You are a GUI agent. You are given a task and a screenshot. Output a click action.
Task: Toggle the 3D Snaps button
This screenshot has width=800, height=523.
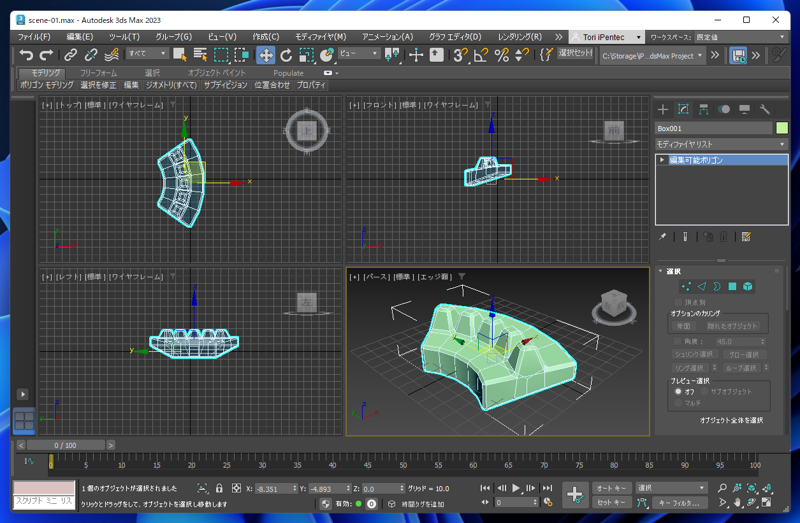click(460, 55)
